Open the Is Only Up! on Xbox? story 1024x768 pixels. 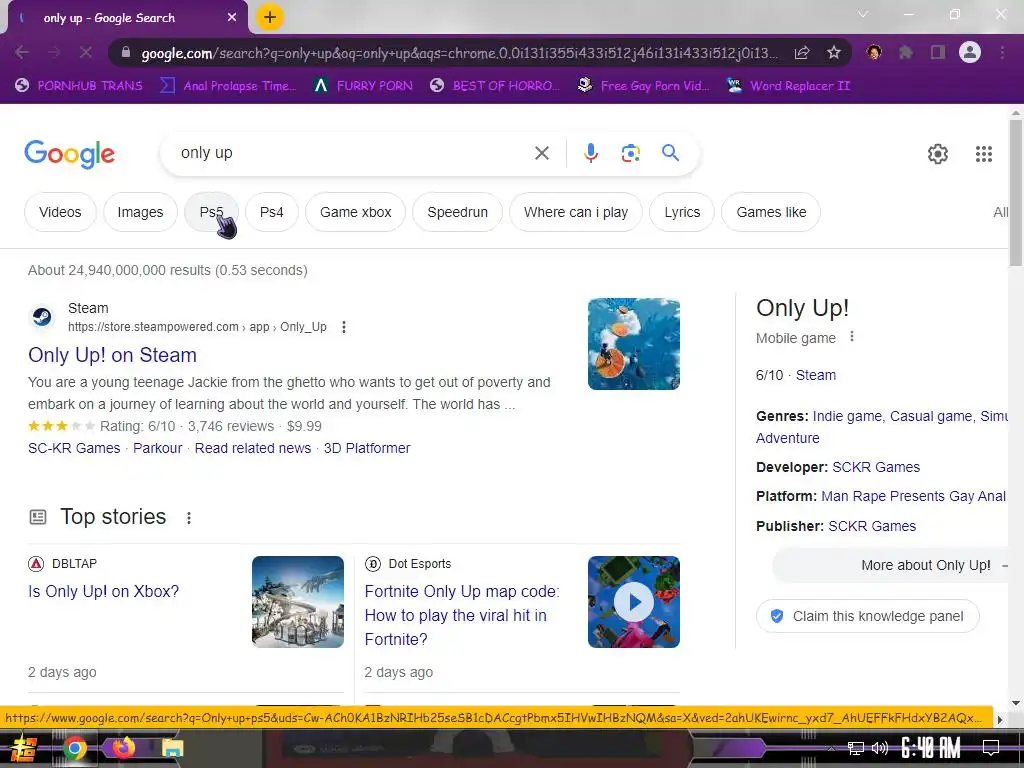click(103, 591)
